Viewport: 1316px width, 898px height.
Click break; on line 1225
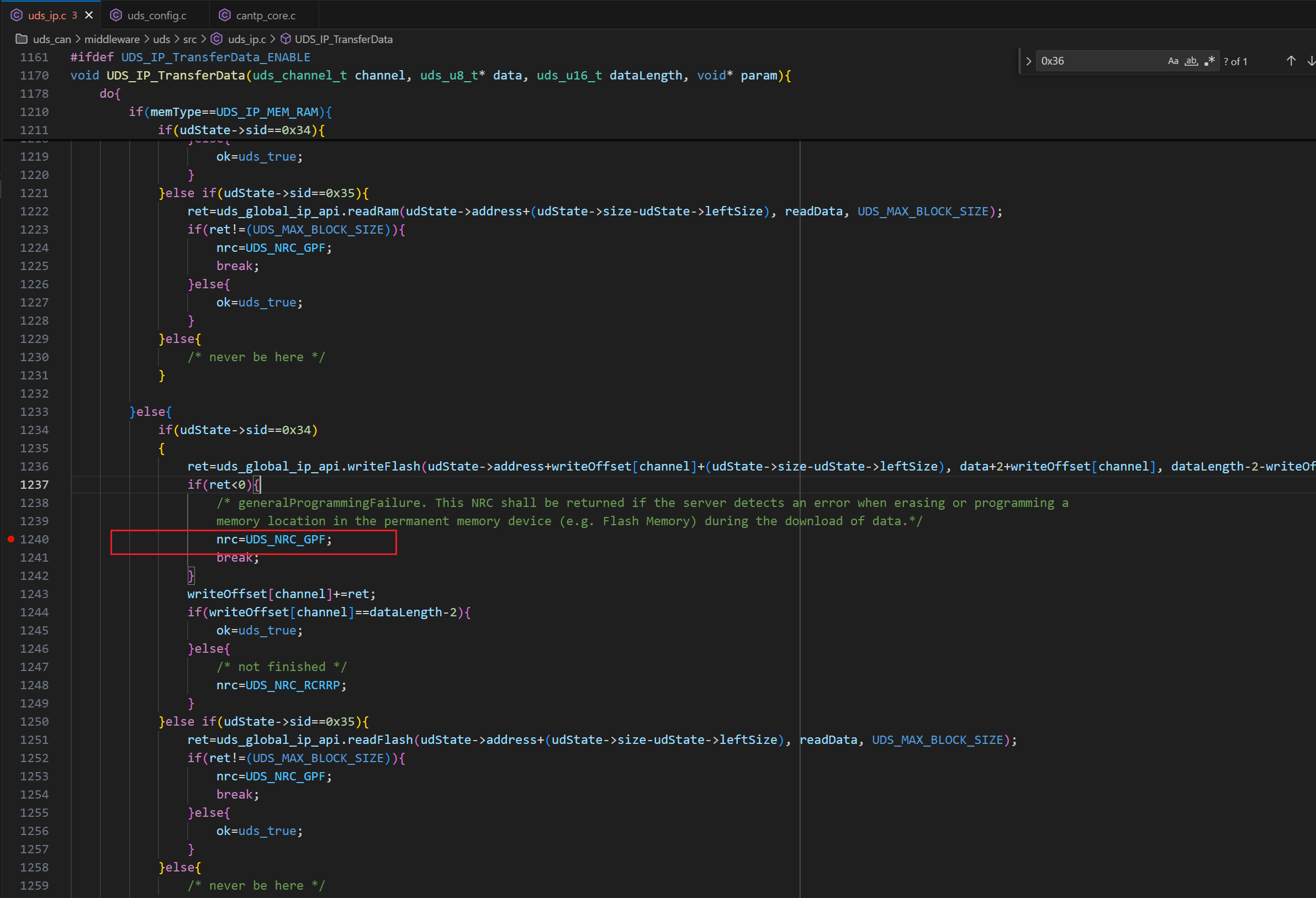238,266
